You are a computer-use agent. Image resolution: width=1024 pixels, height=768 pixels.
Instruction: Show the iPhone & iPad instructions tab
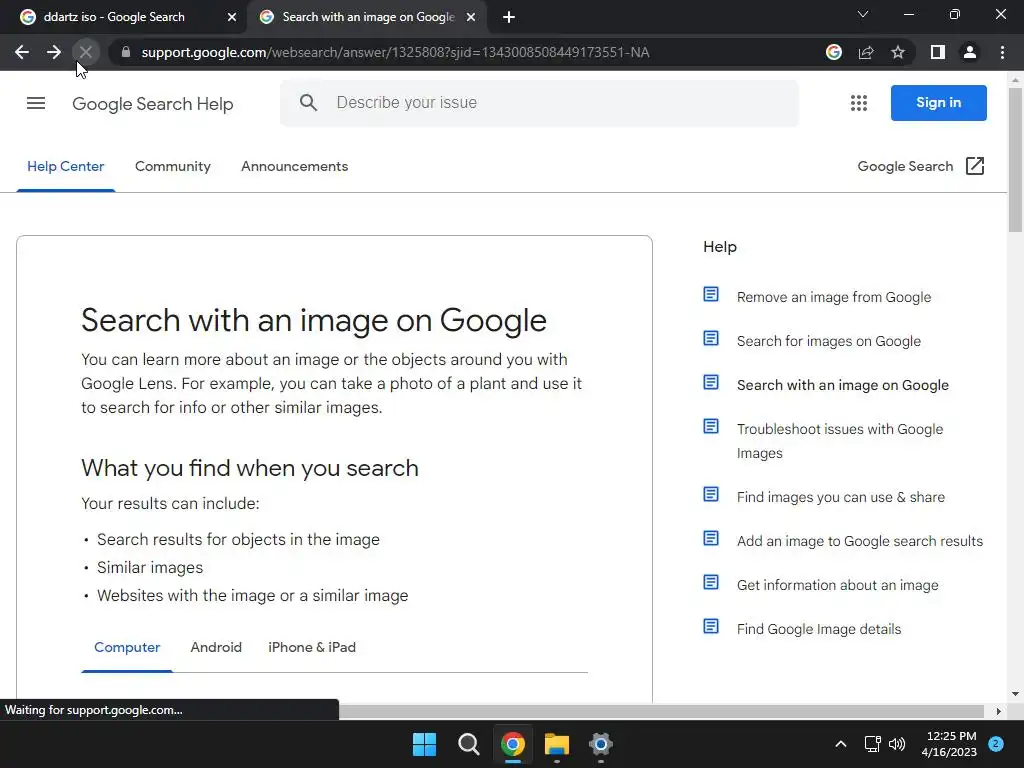pos(312,647)
